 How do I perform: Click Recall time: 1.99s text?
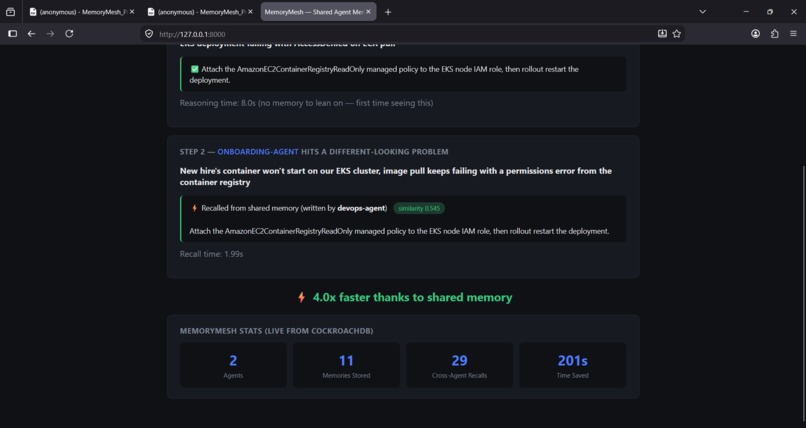tap(211, 254)
